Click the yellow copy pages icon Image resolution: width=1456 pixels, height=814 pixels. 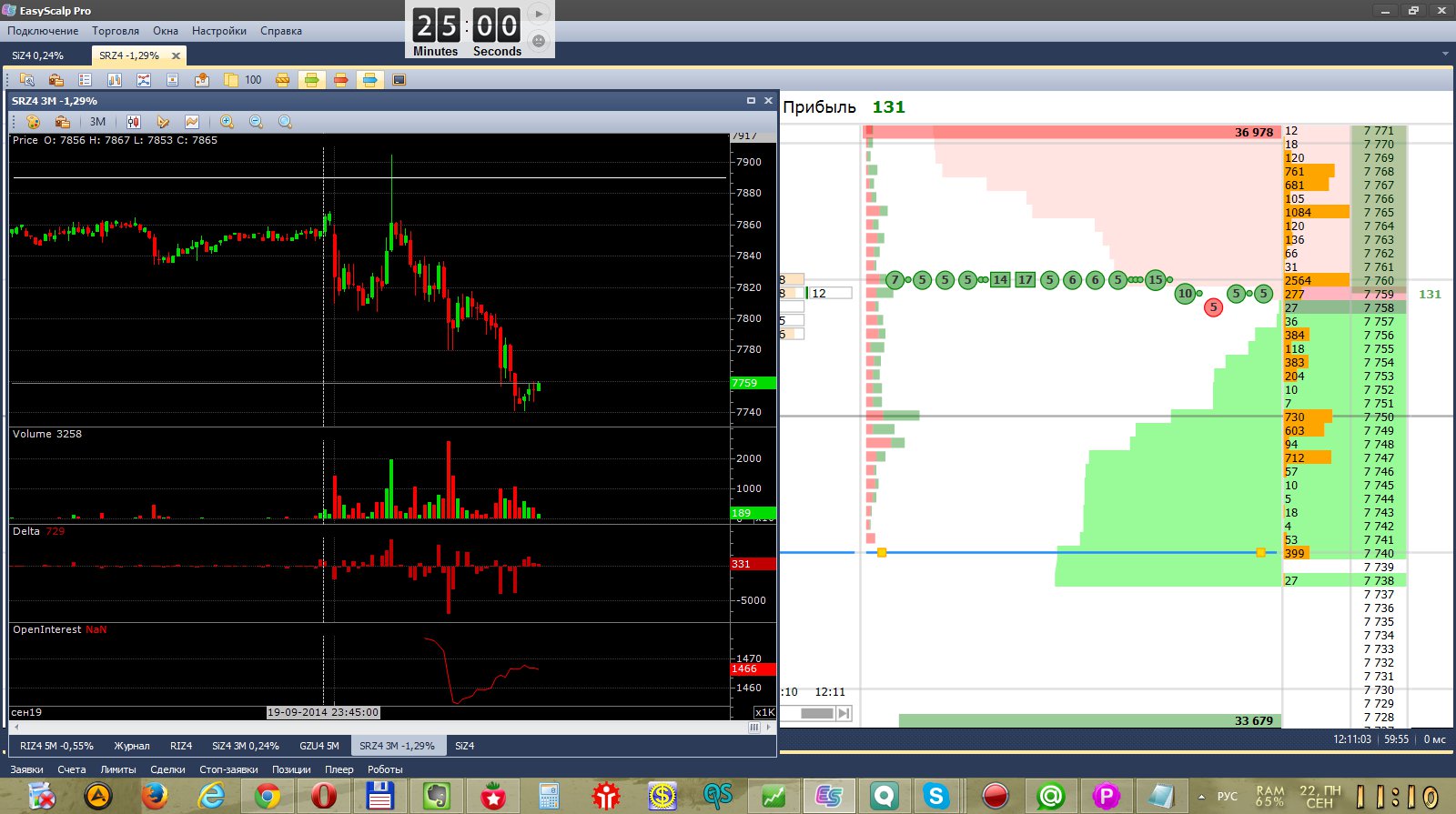(231, 80)
